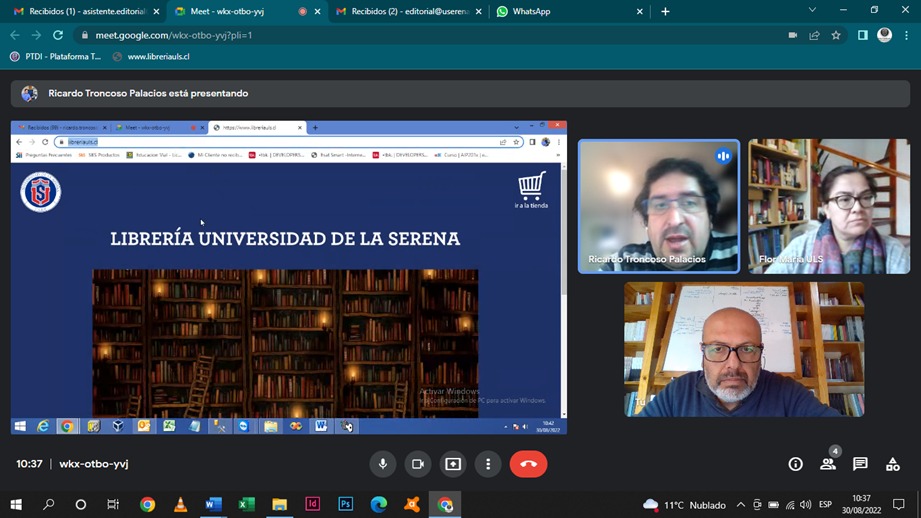This screenshot has width=921, height=518.
Task: Show the participants list
Action: coord(828,464)
